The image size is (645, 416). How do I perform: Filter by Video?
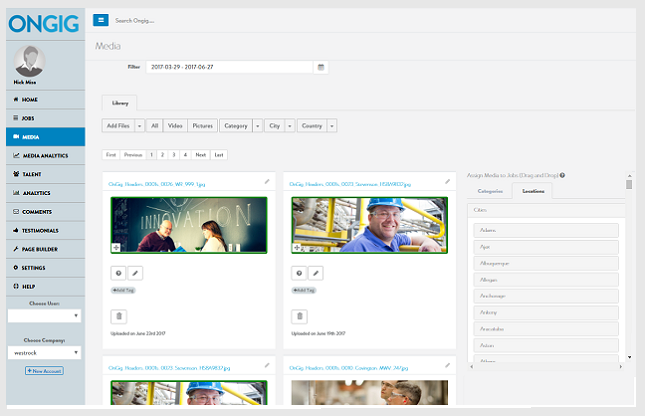click(x=175, y=125)
